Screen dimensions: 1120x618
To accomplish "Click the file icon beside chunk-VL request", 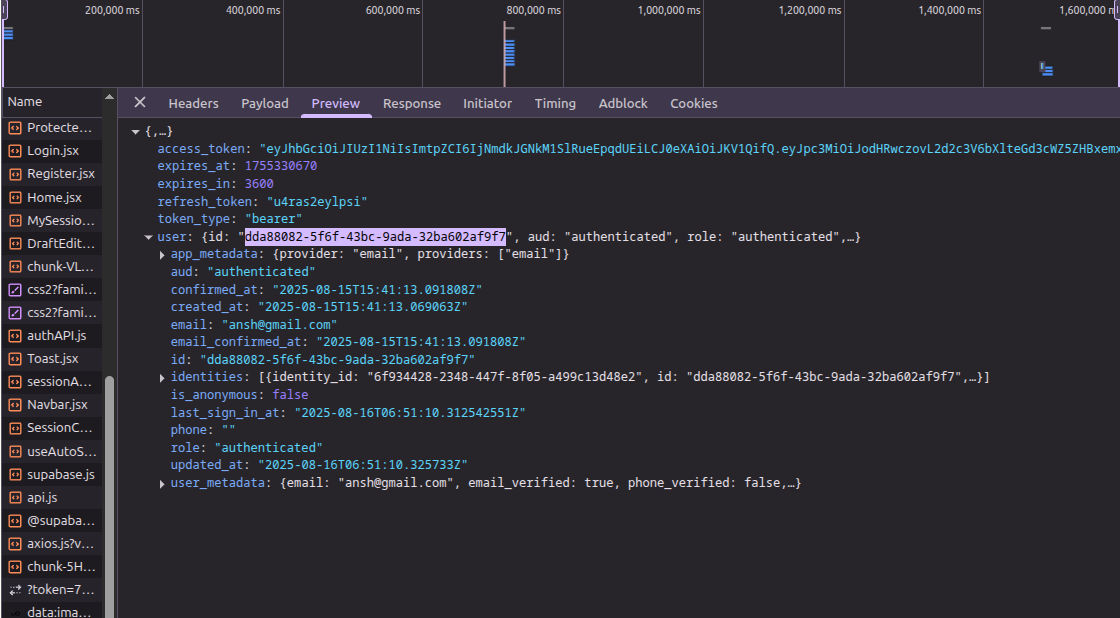I will (x=14, y=266).
